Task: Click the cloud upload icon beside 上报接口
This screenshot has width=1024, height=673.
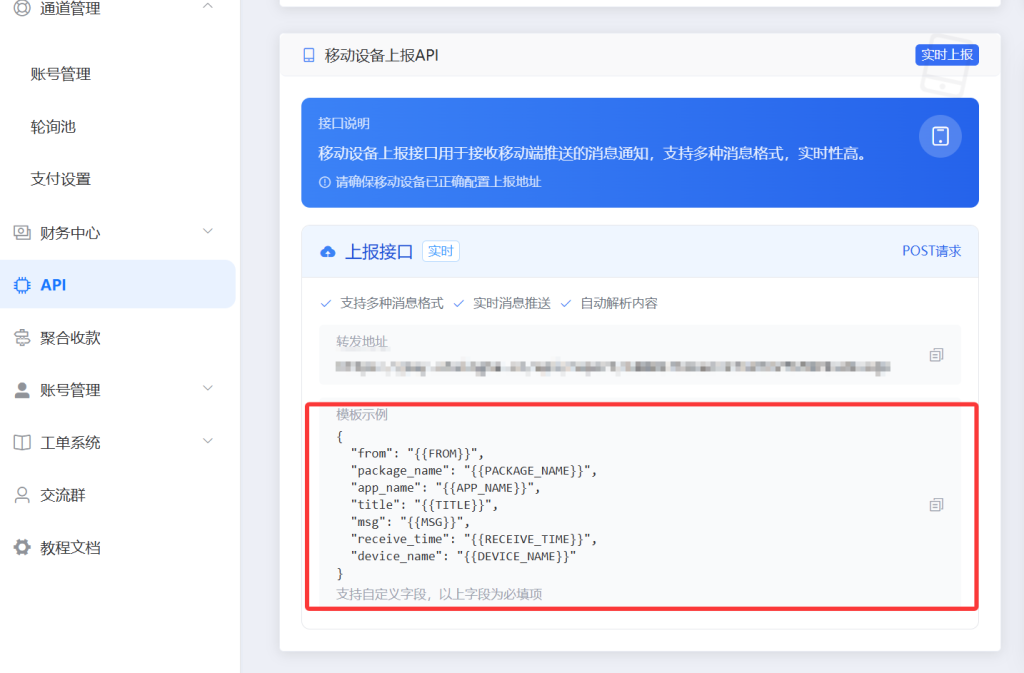Action: (327, 252)
